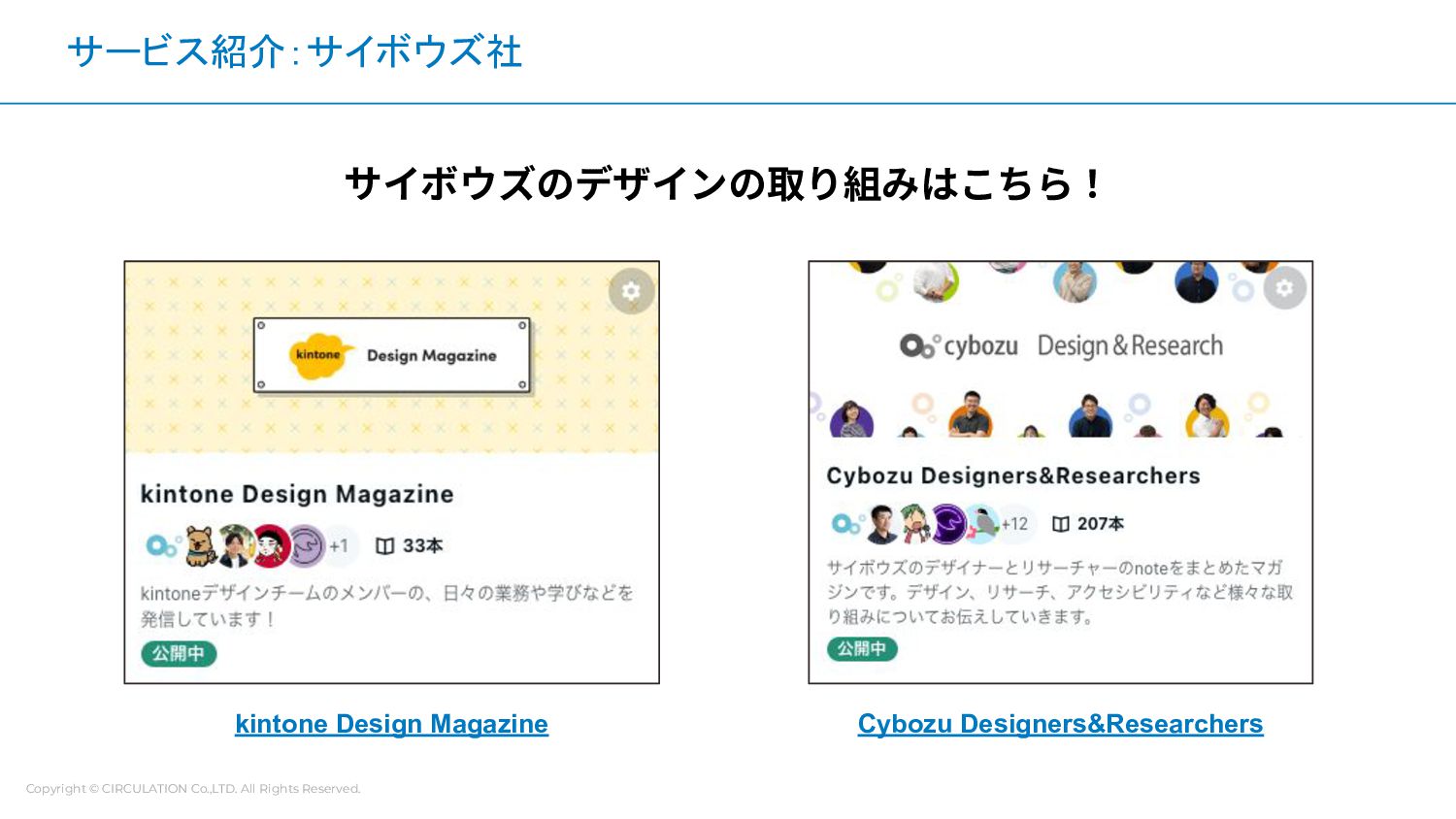Open the kintone Design Magazine hyperlink
Screen dimensions: 1456x819
[x=391, y=724]
